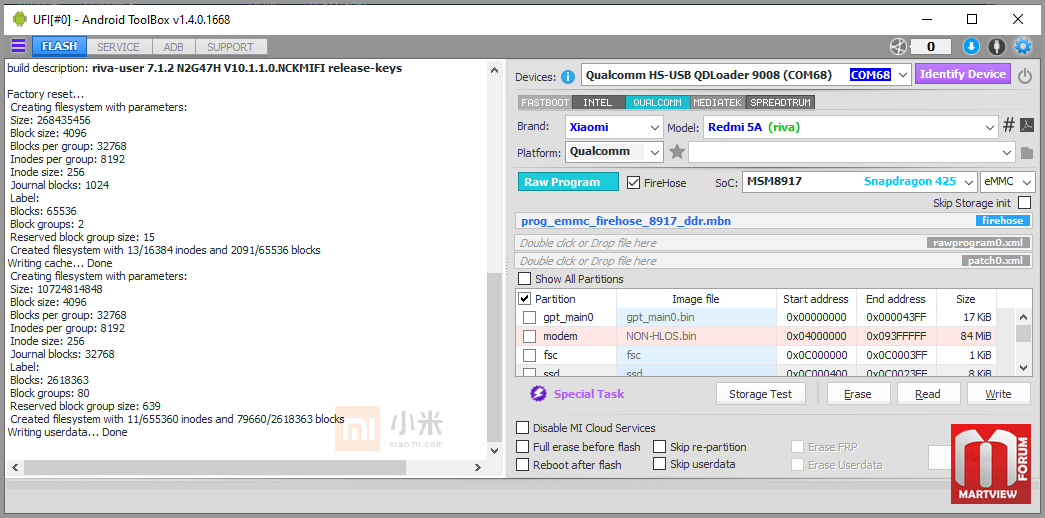This screenshot has width=1045, height=518.
Task: Open the hamburger menu icon
Action: click(18, 46)
